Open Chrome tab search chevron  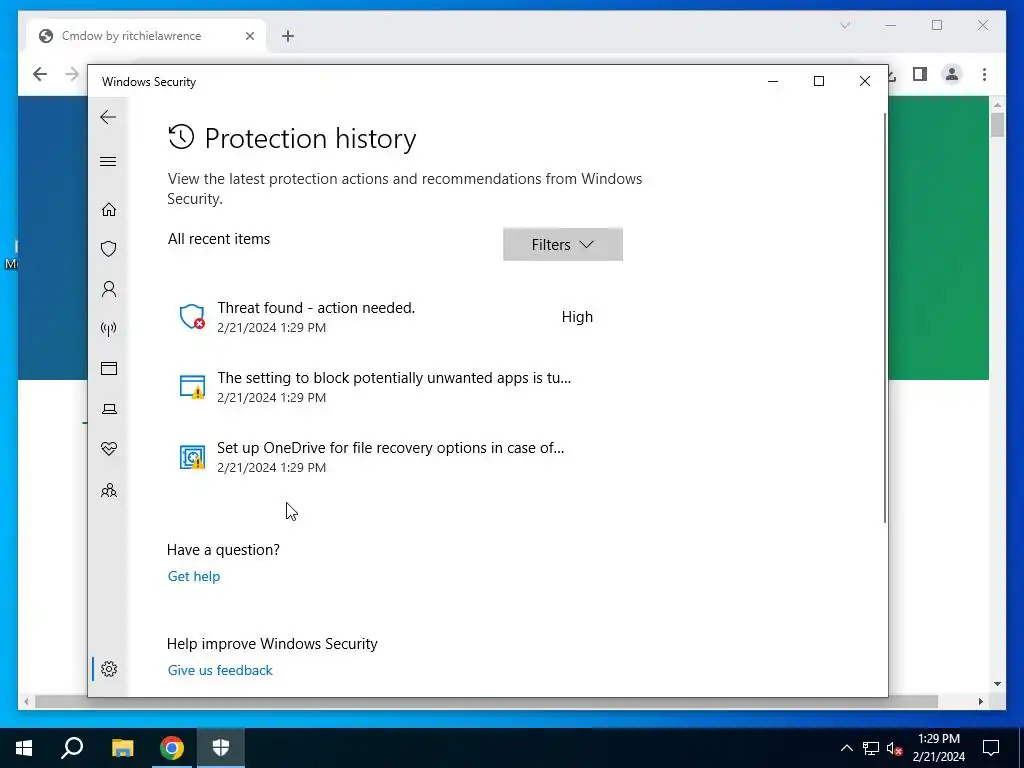click(845, 25)
